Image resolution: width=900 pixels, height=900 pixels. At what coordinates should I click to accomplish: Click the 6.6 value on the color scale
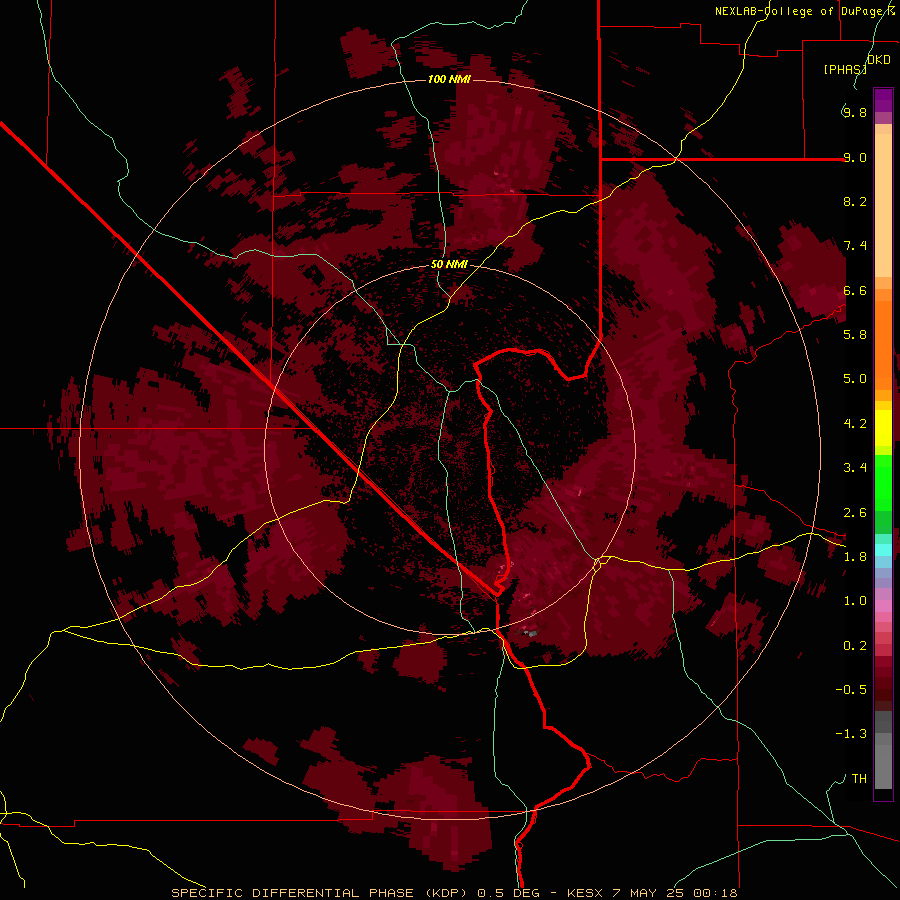click(x=855, y=290)
